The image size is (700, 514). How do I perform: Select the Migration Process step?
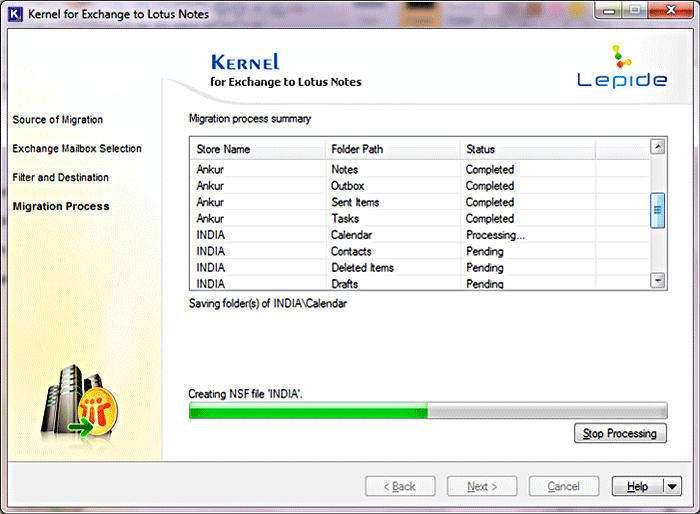pos(61,206)
